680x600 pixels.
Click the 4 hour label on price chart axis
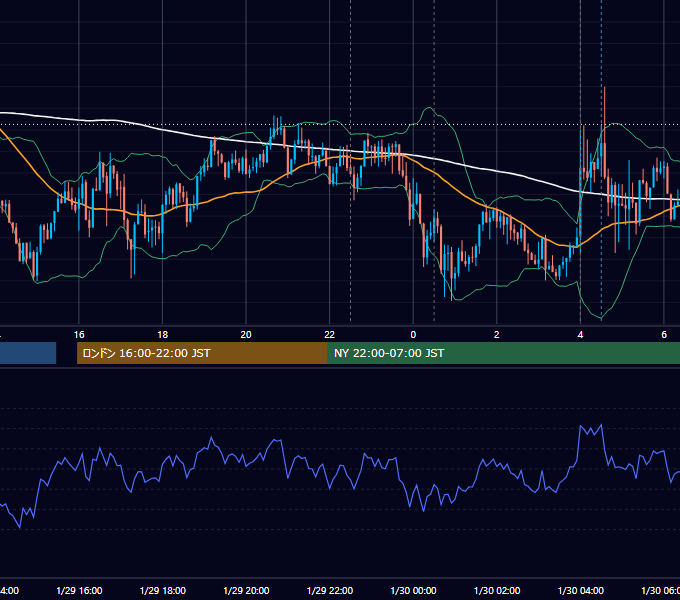(x=580, y=335)
